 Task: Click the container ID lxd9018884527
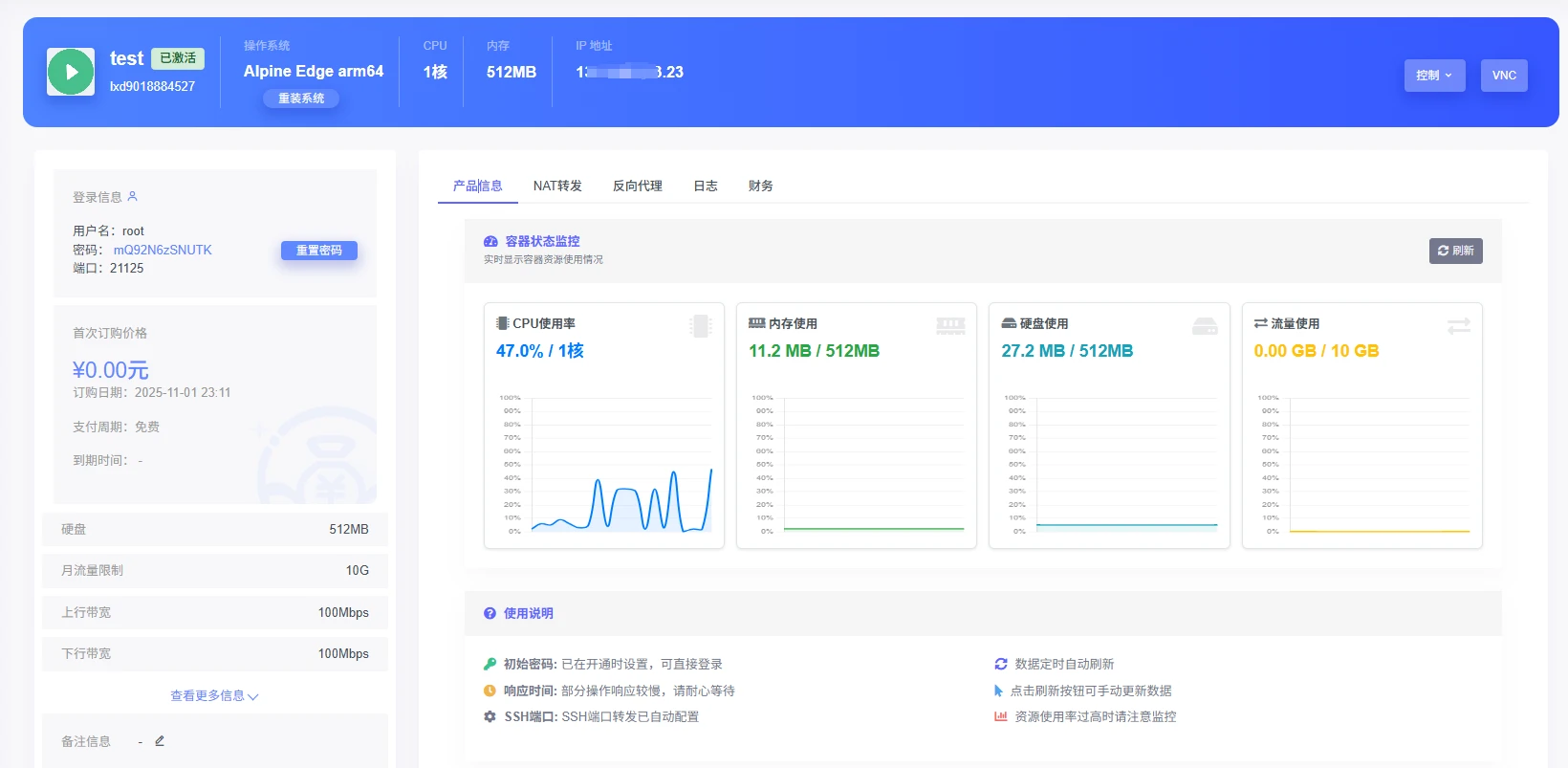(x=152, y=86)
